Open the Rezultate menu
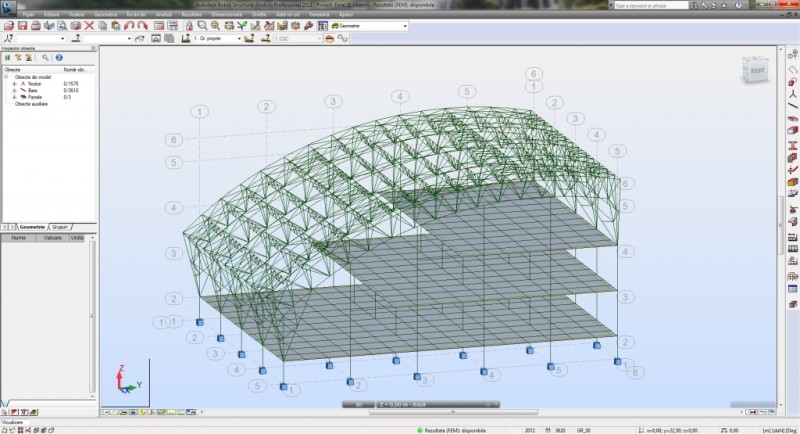 [x=192, y=16]
